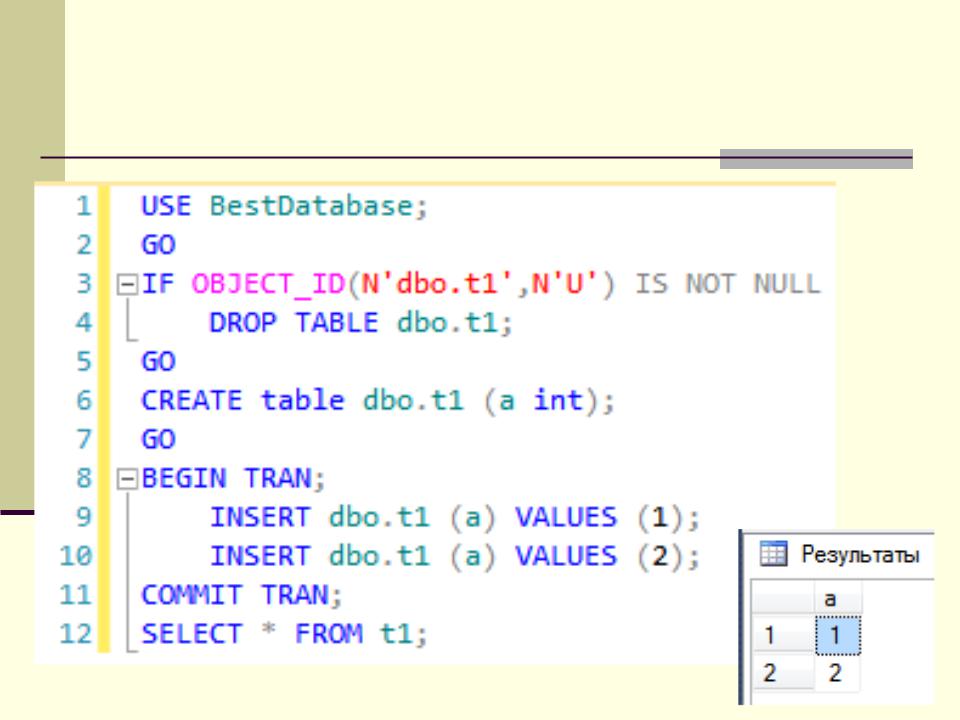Screen dimensions: 960x720
Task: Click the grid icon beside Результаты
Action: [x=772, y=556]
